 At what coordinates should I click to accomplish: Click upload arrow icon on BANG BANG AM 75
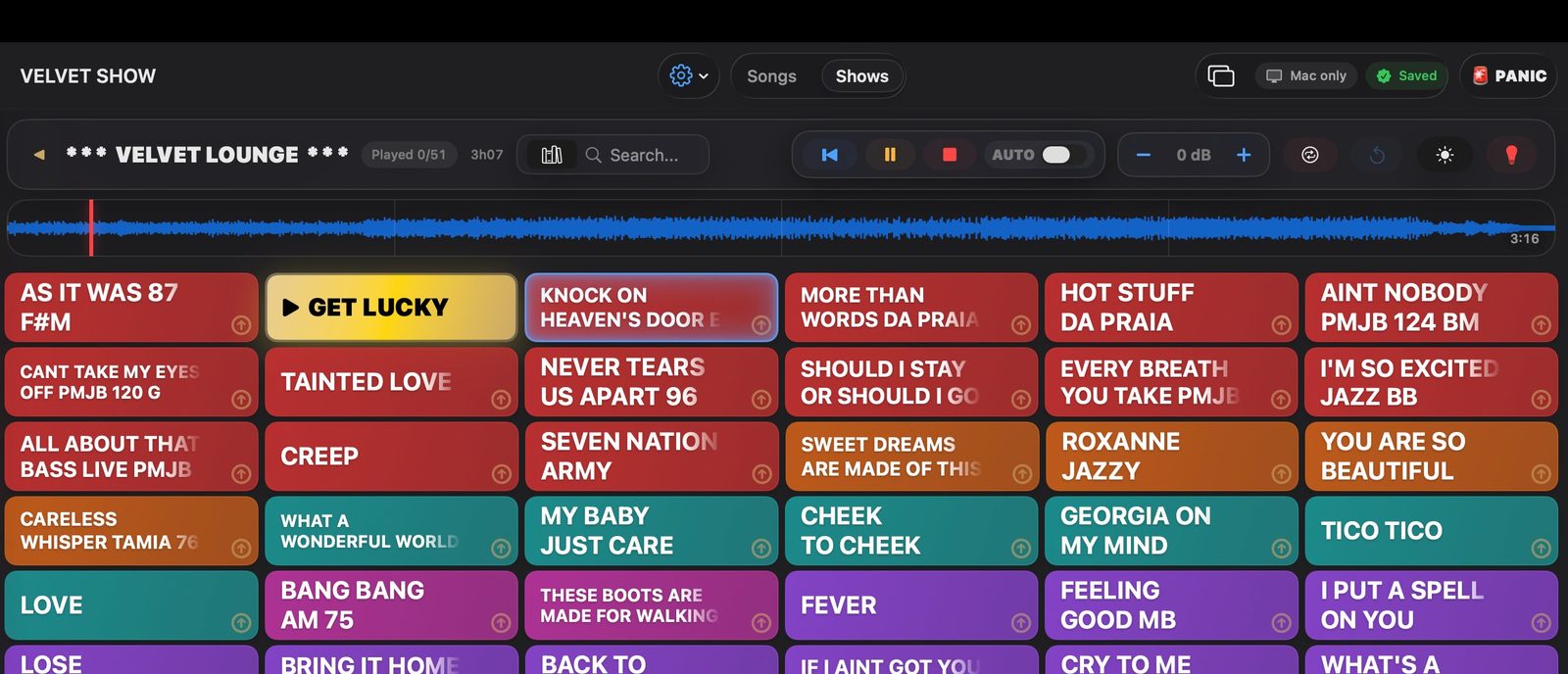(501, 623)
